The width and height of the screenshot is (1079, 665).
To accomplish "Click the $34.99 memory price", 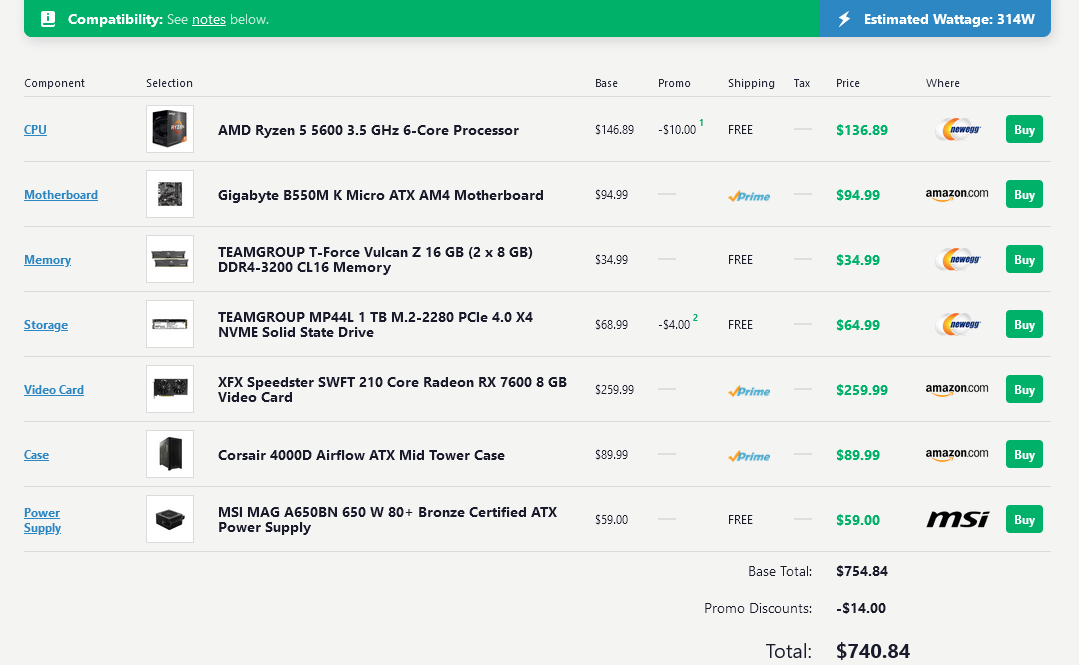I will (857, 260).
